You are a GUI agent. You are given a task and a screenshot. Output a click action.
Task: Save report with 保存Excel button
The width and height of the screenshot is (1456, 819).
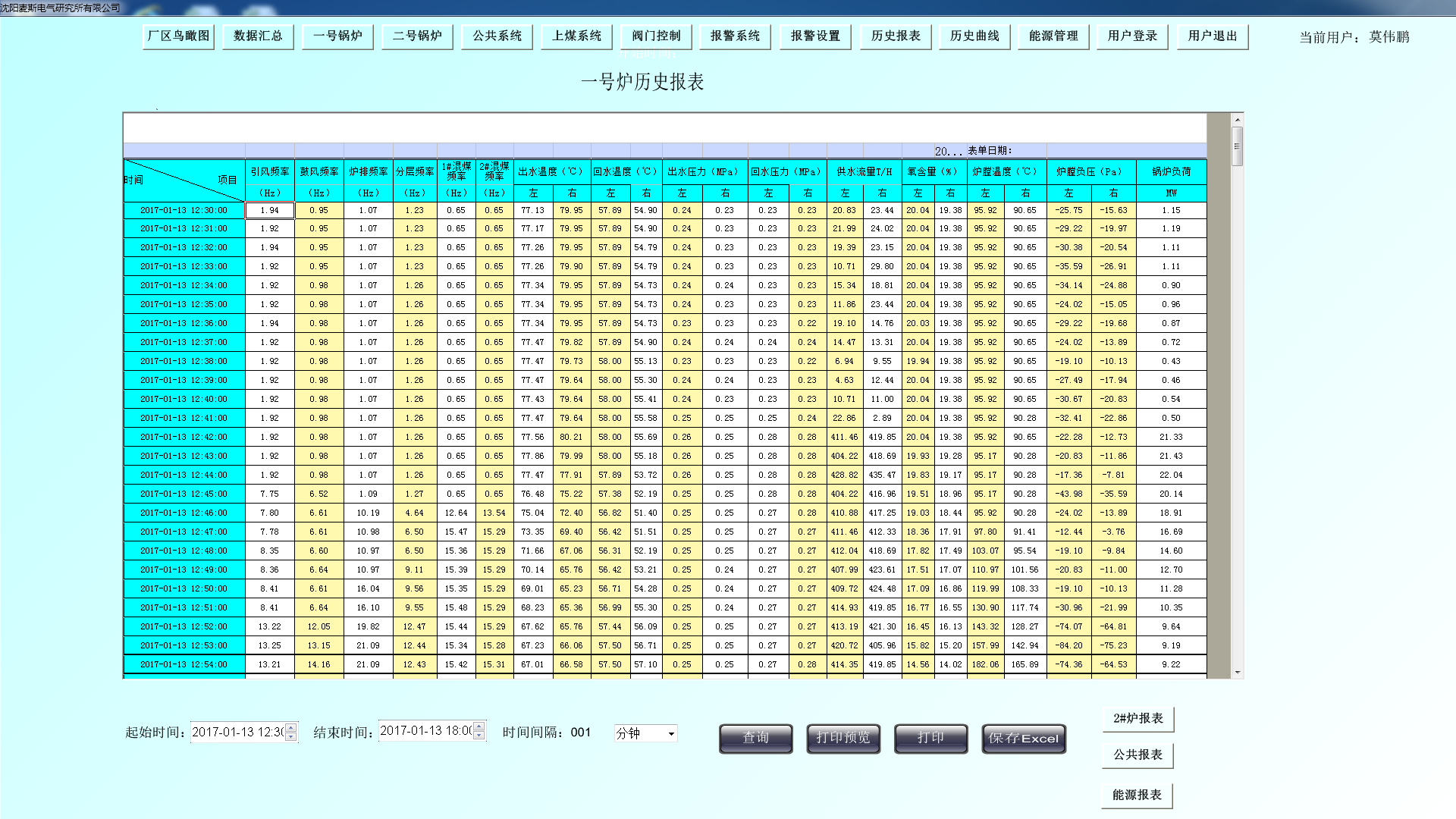click(x=1023, y=738)
